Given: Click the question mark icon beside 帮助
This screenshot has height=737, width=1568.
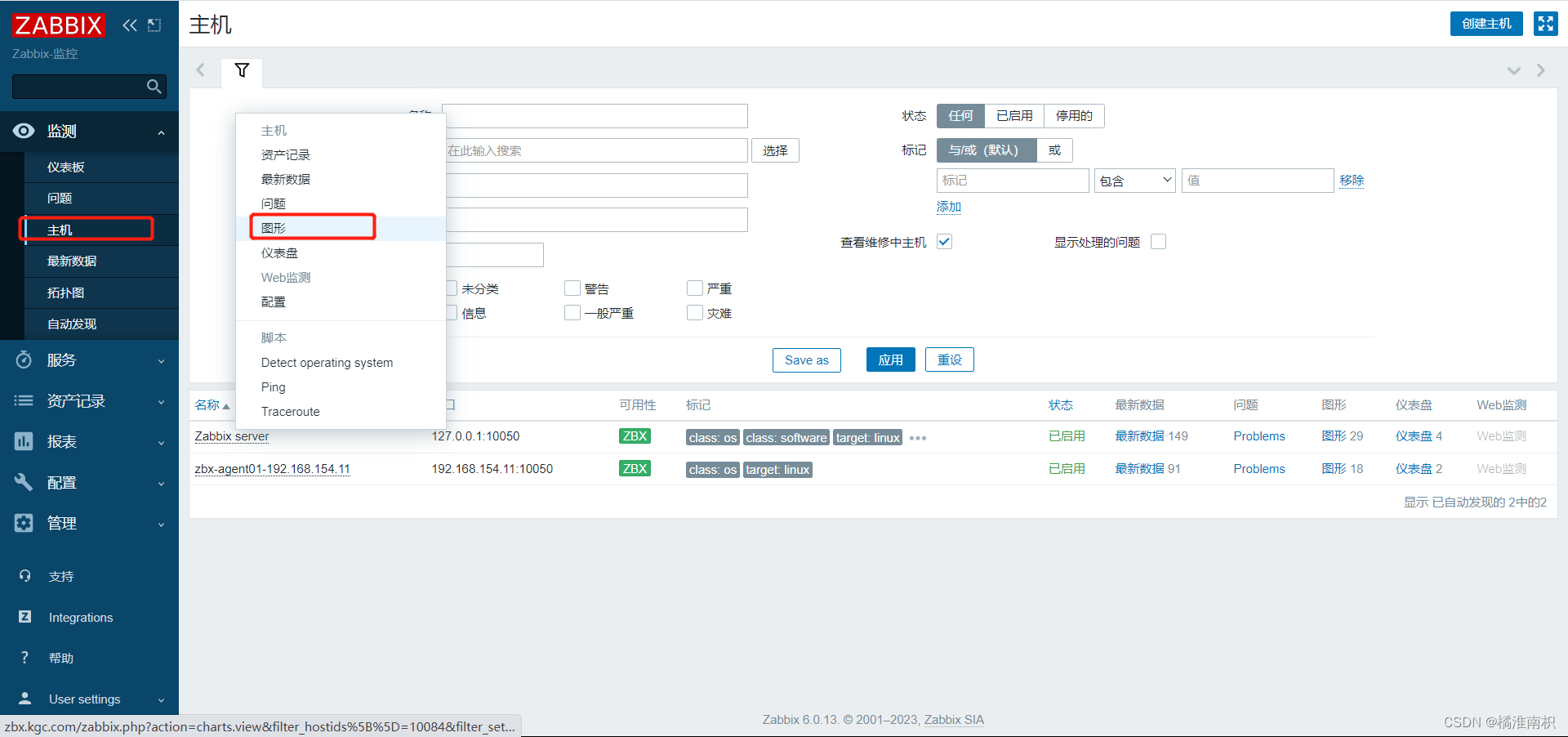Looking at the screenshot, I should (24, 658).
